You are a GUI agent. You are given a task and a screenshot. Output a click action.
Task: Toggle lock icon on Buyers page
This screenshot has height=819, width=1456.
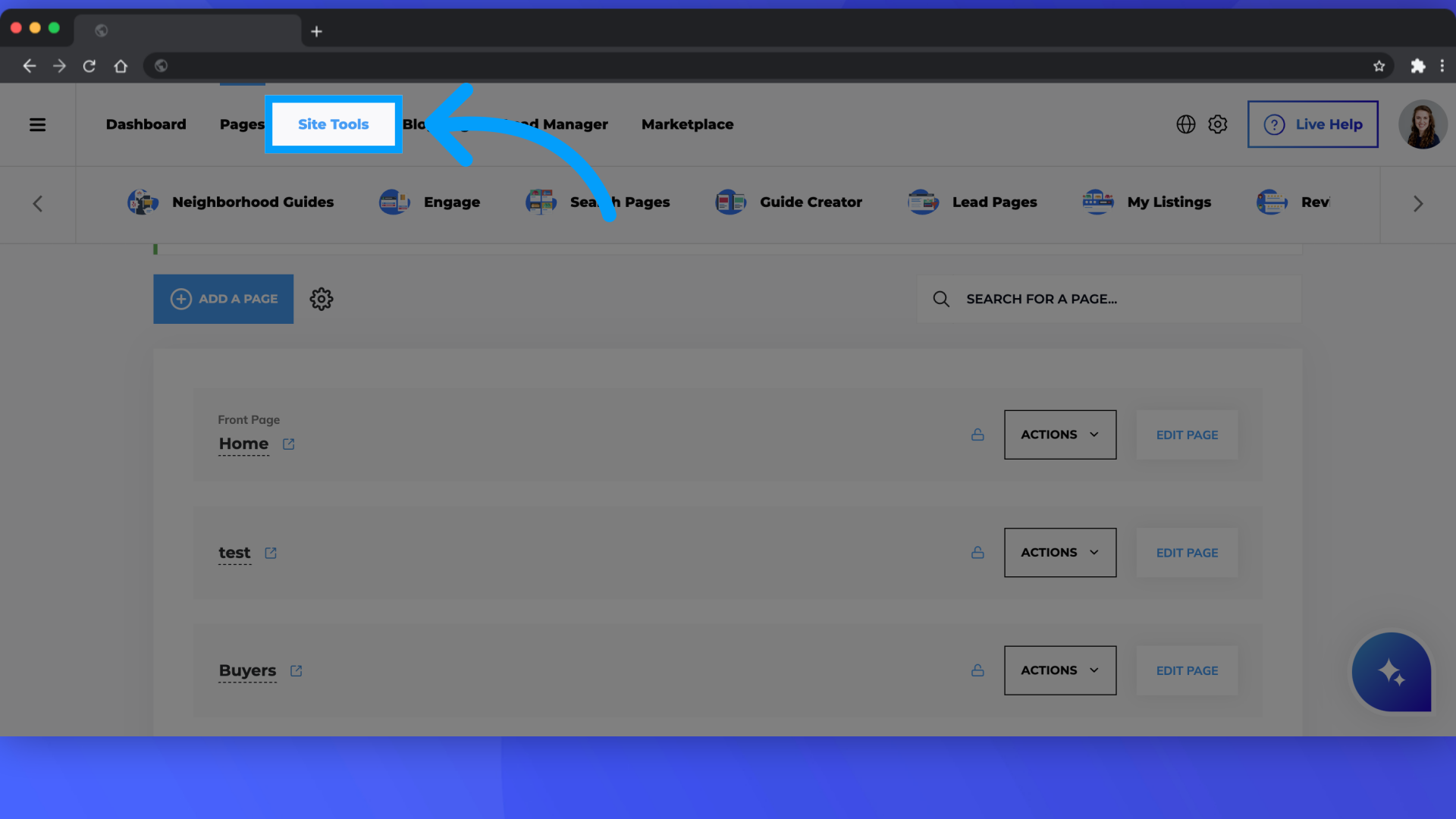tap(977, 670)
